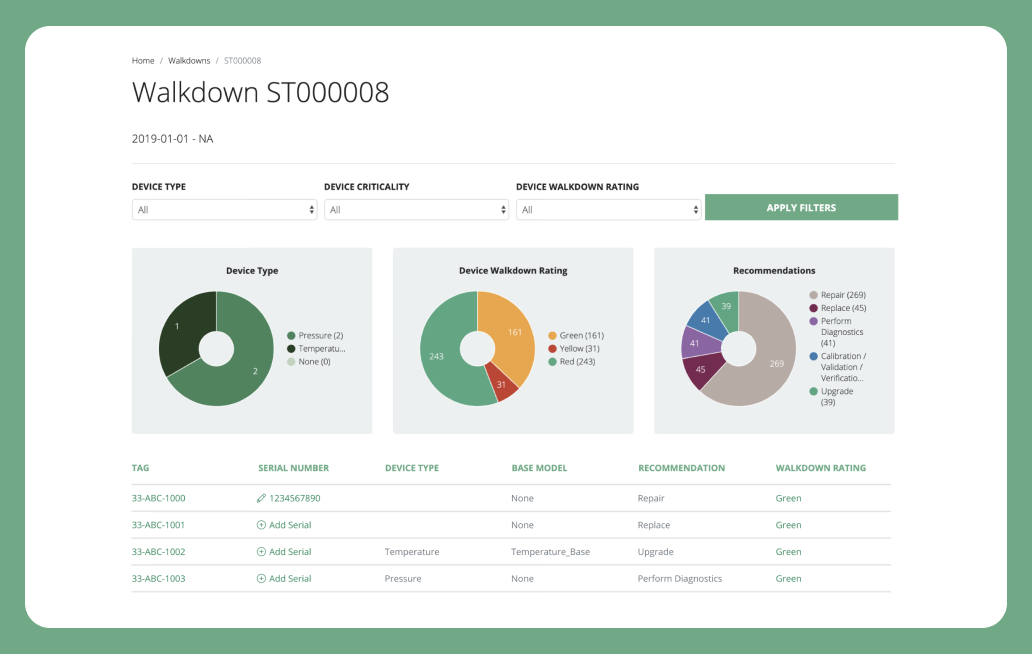Sort table by Walkdown Rating column header
Viewport: 1032px width, 654px height.
820,468
